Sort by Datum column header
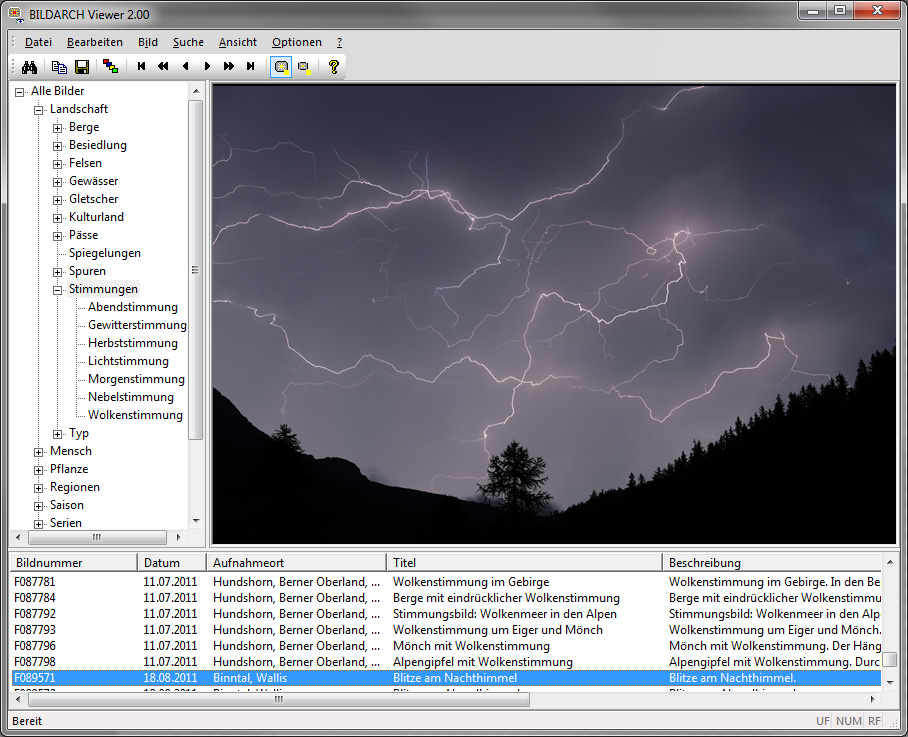908x737 pixels. coord(172,563)
